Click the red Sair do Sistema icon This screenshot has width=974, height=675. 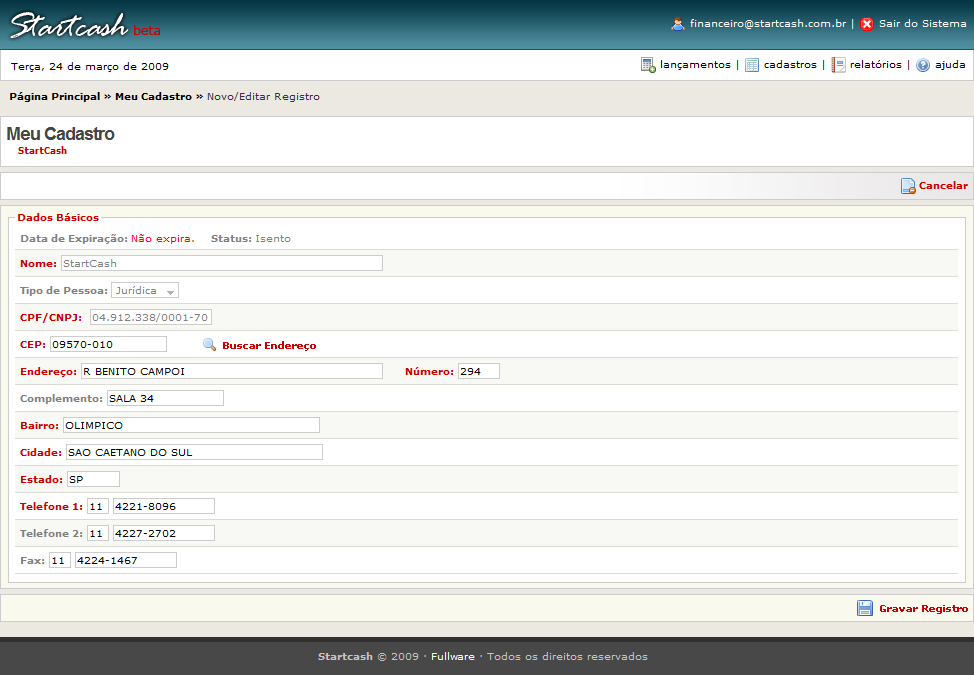[867, 24]
